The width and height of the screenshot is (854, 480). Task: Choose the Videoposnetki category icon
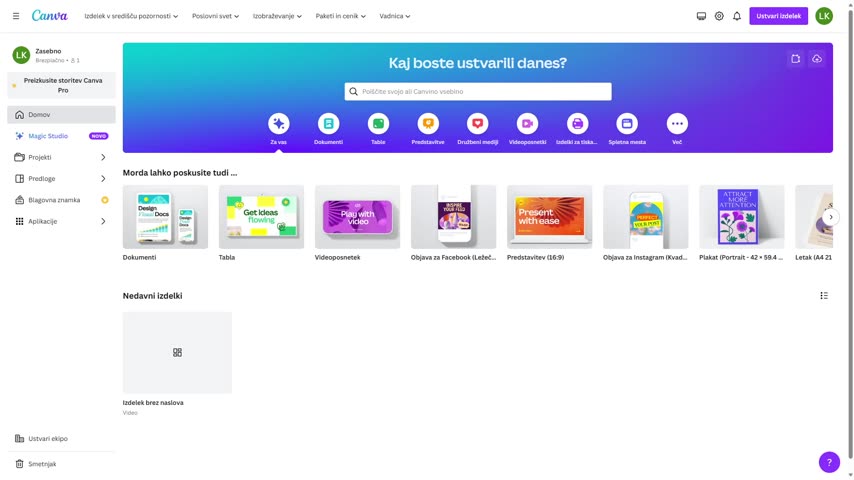coord(527,124)
